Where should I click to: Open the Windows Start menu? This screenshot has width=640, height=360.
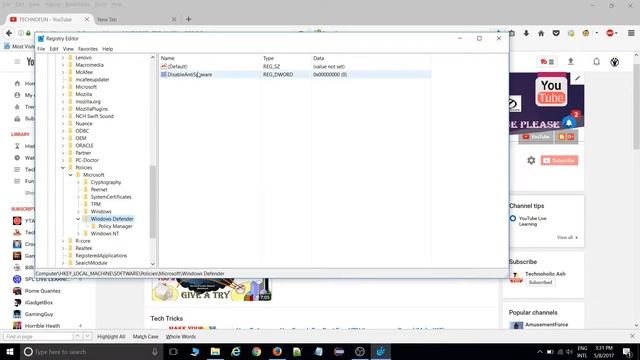pyautogui.click(x=10, y=351)
